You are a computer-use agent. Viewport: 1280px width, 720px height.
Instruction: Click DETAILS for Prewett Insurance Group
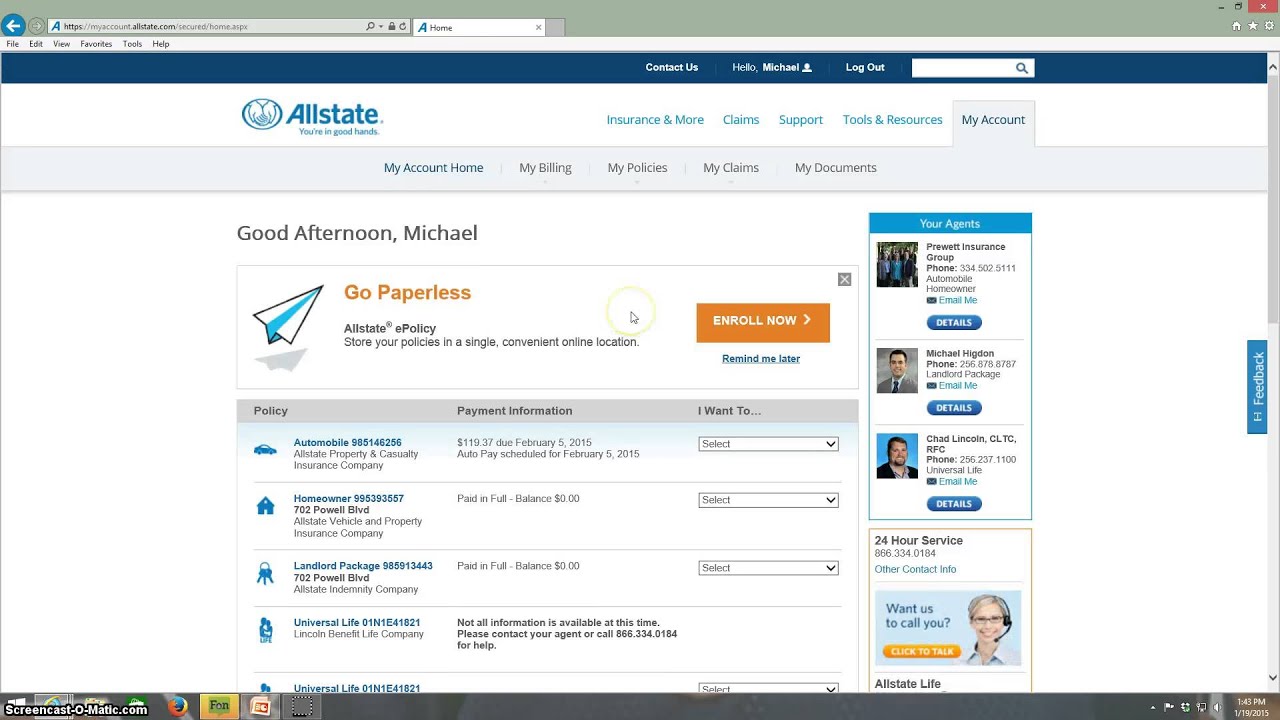954,323
